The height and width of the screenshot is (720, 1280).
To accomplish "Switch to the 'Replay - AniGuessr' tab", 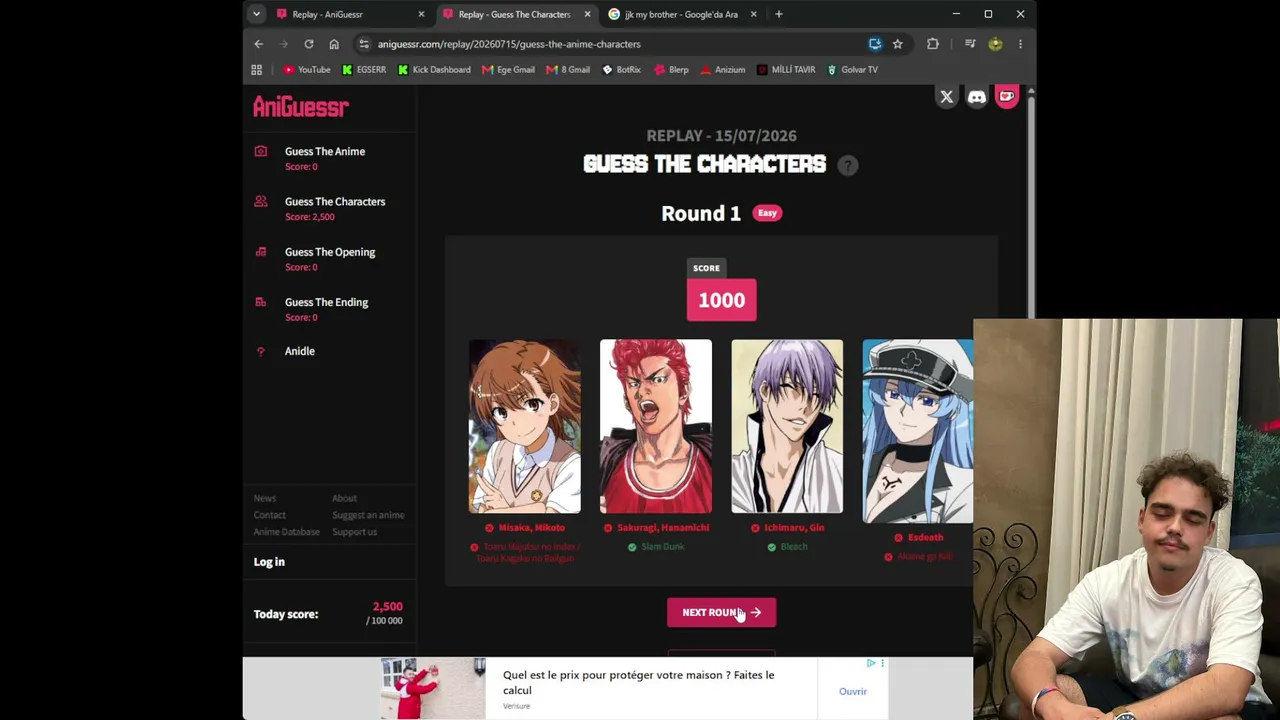I will (350, 14).
